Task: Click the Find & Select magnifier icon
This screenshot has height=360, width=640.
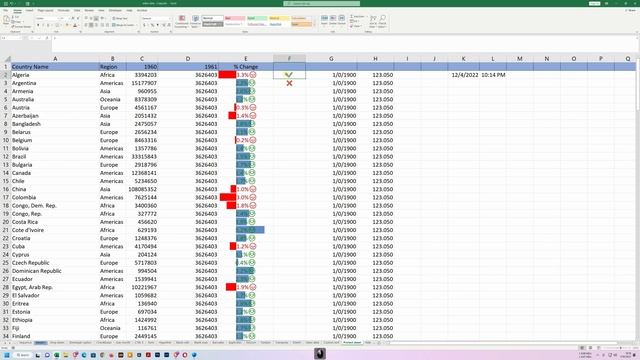Action: 382,20
